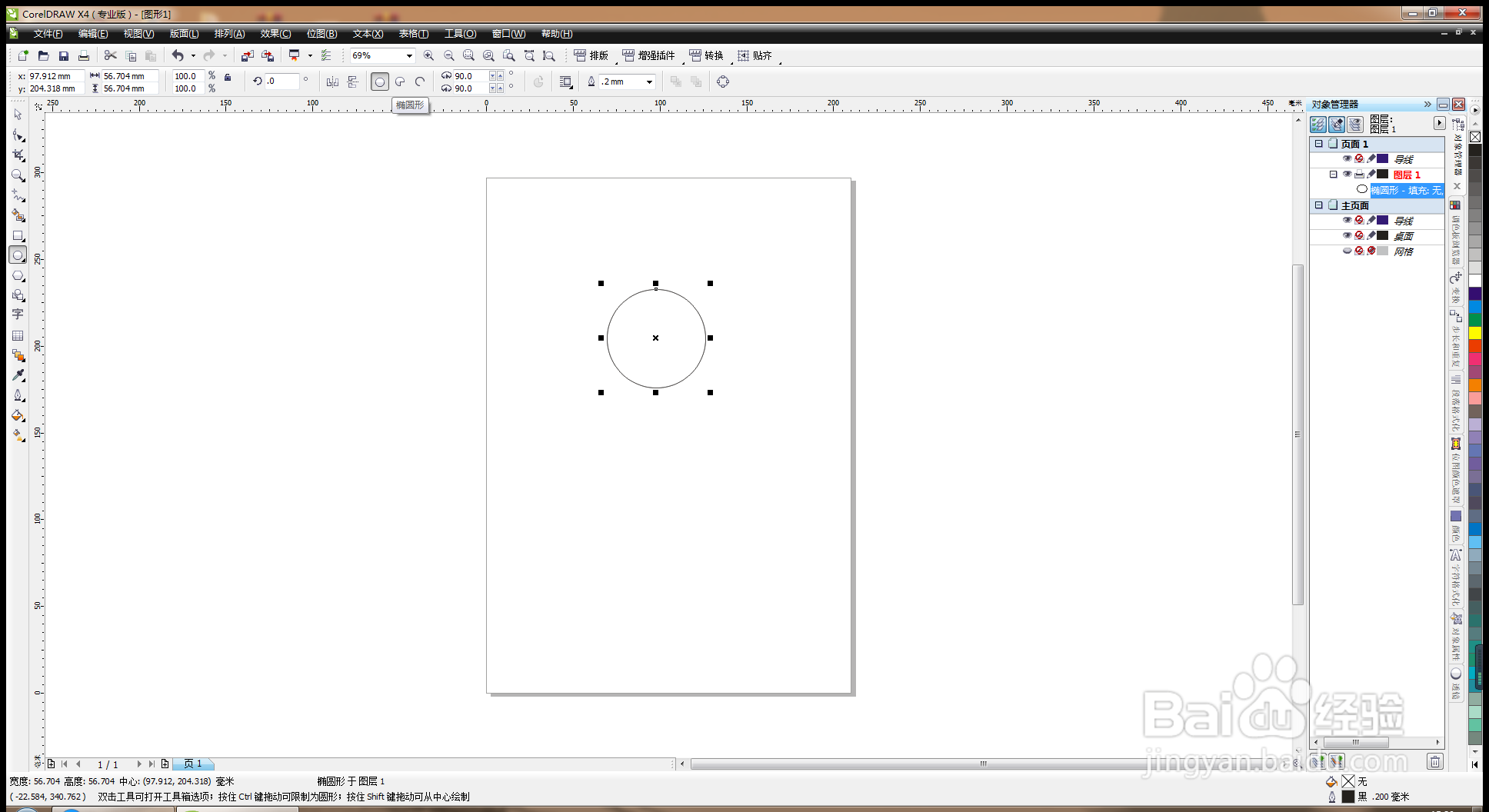Create a new document
The height and width of the screenshot is (812, 1489).
click(23, 55)
